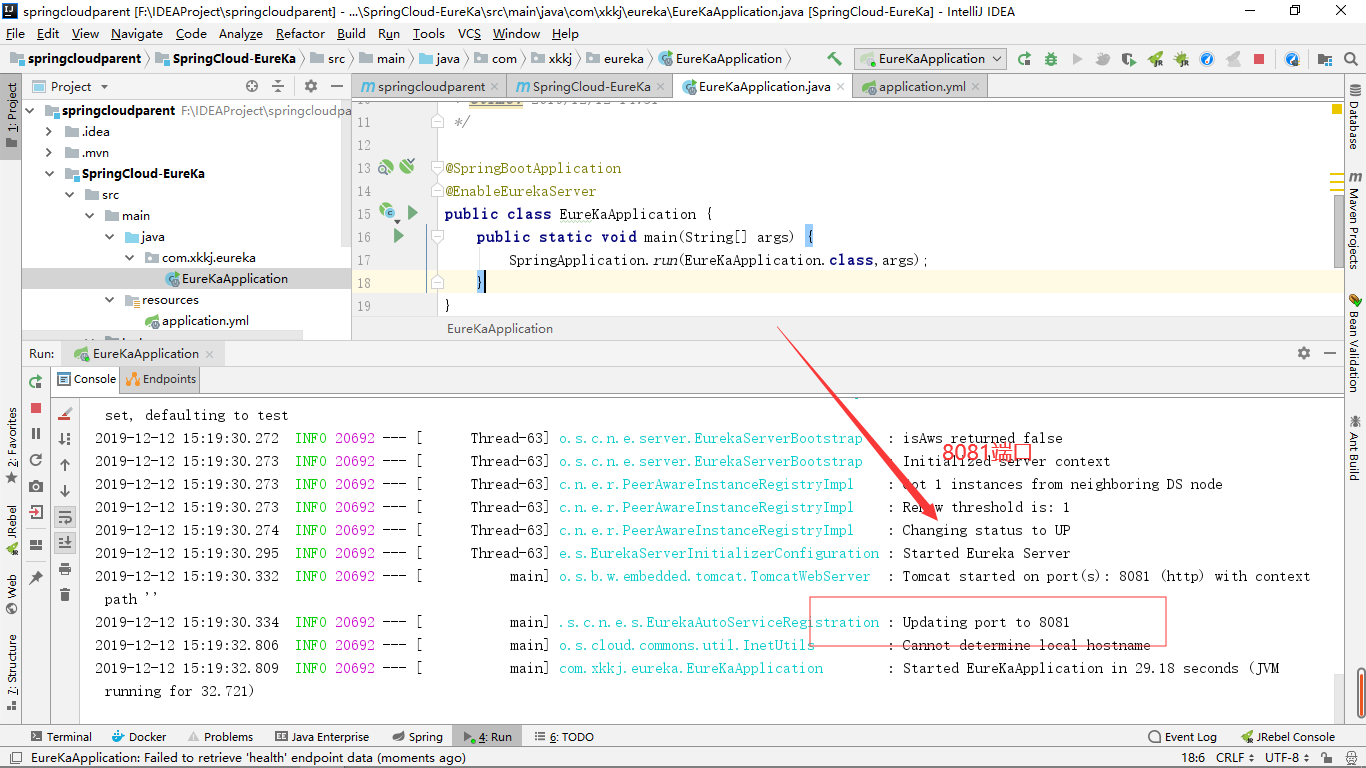The width and height of the screenshot is (1366, 768).
Task: Open the Problems tool window
Action: [219, 737]
